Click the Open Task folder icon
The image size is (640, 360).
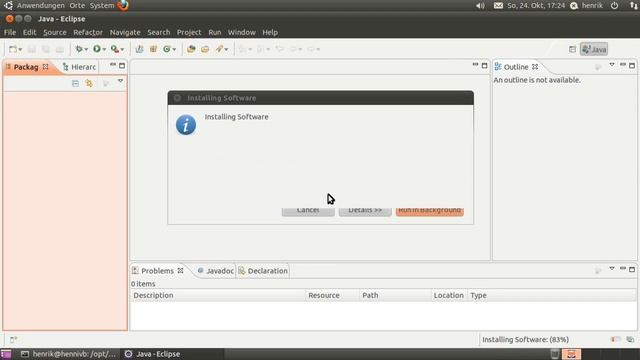205,49
